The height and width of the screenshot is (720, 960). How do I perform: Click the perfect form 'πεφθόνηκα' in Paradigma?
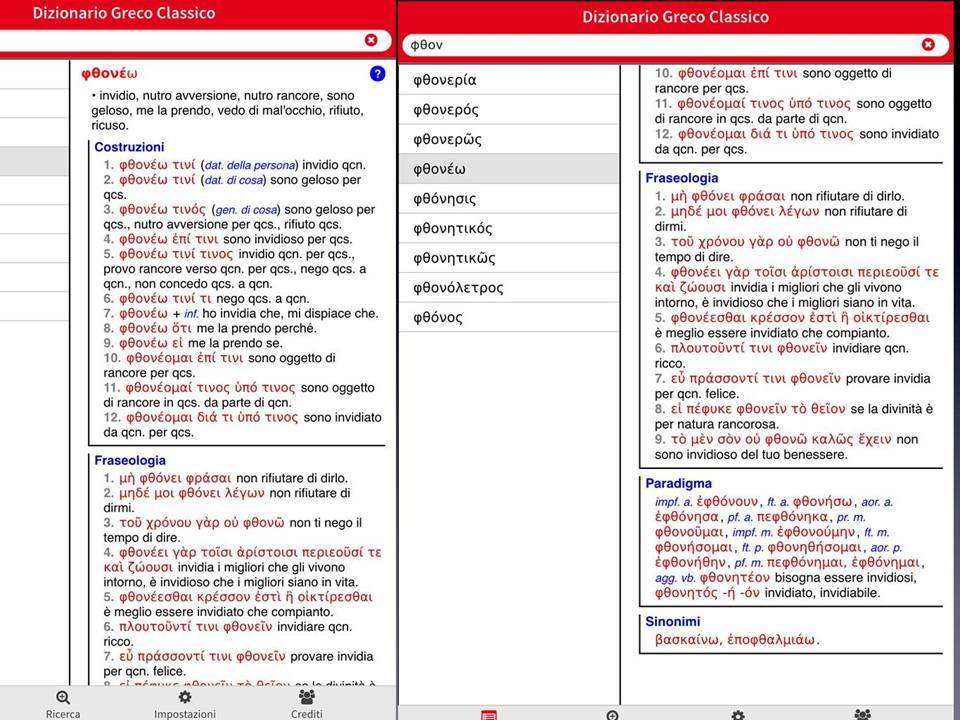click(x=793, y=517)
